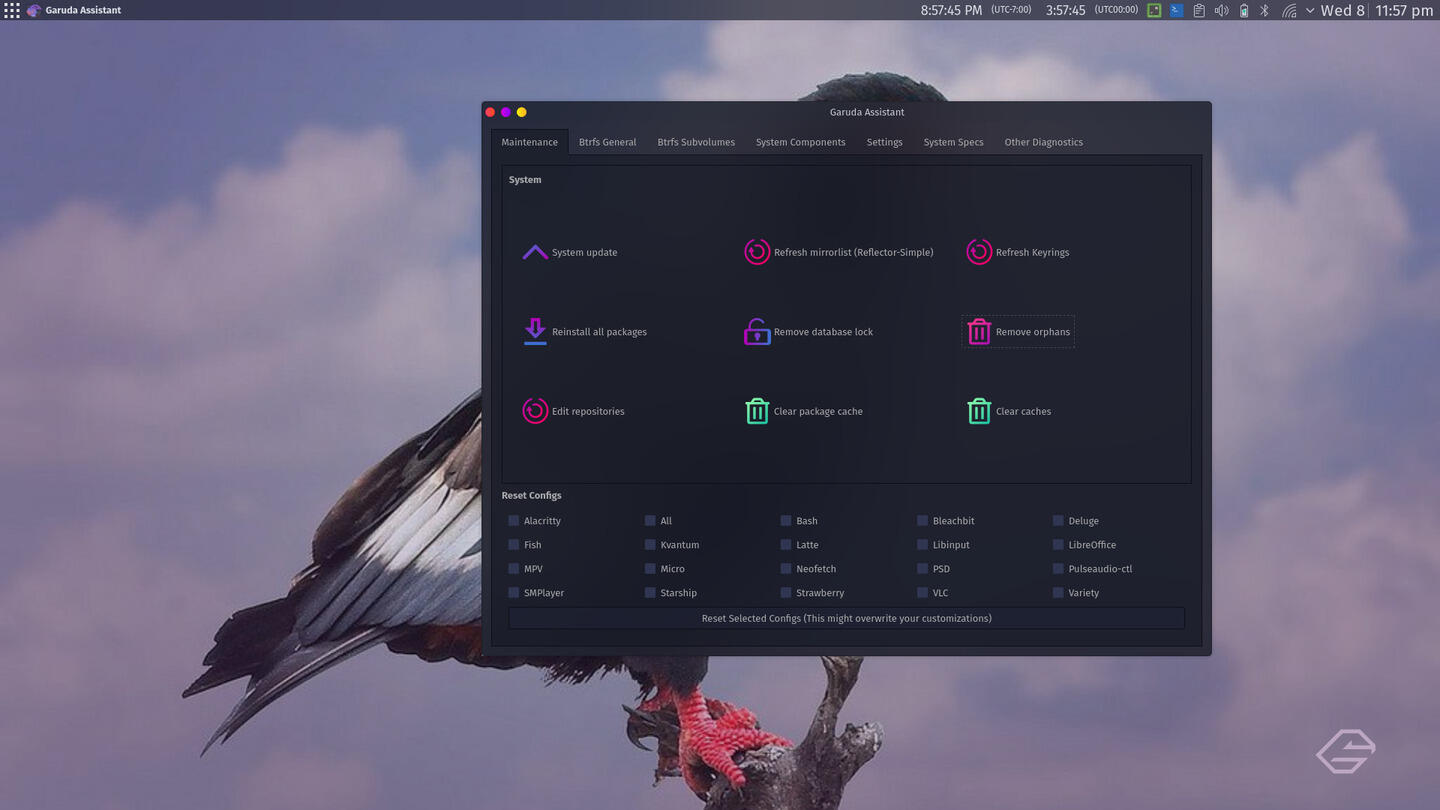Open the clipboard tray icon
This screenshot has width=1440, height=810.
pyautogui.click(x=1199, y=10)
